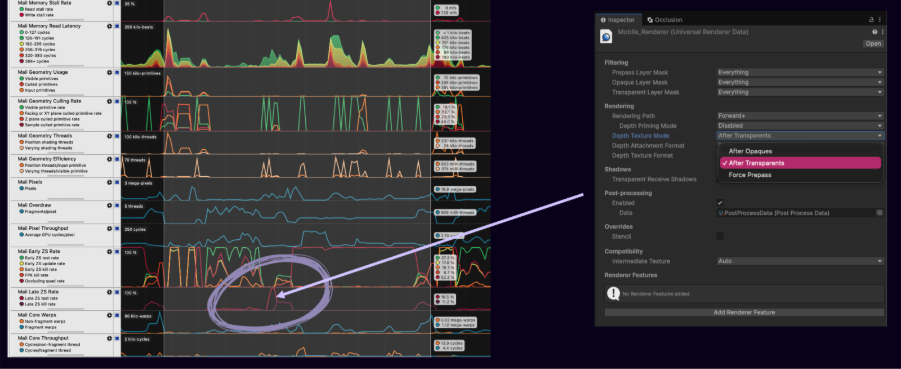Toggle blue square on Mali Geometry Usage
This screenshot has width=901, height=369.
[x=117, y=72]
